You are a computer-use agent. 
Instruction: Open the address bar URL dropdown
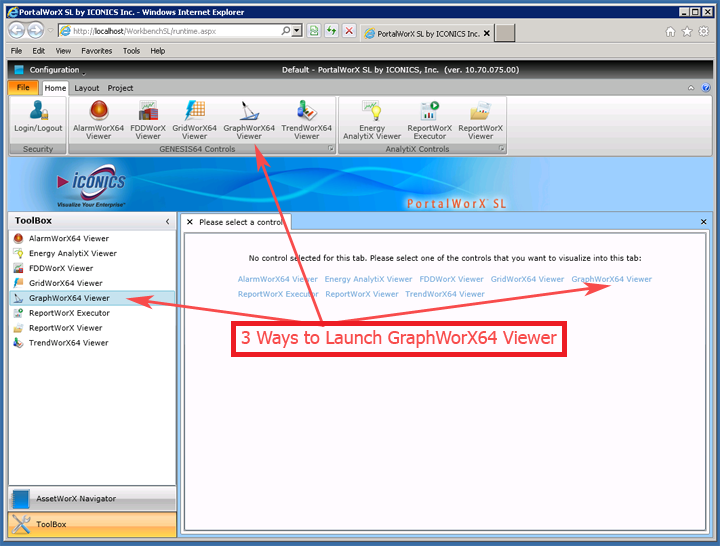297,32
